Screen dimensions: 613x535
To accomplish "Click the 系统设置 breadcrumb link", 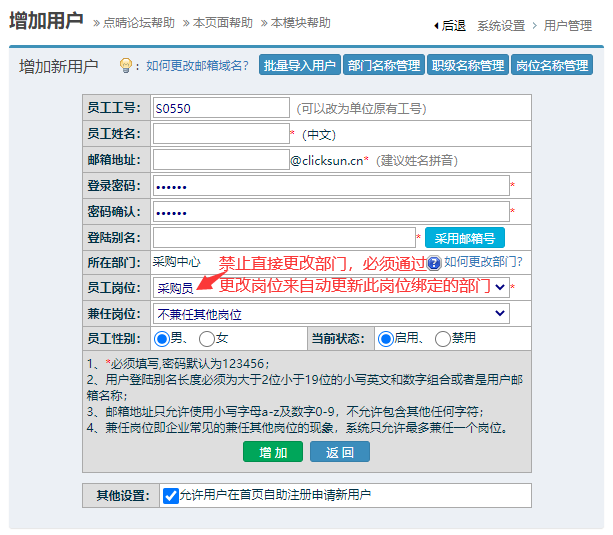I will pyautogui.click(x=501, y=25).
